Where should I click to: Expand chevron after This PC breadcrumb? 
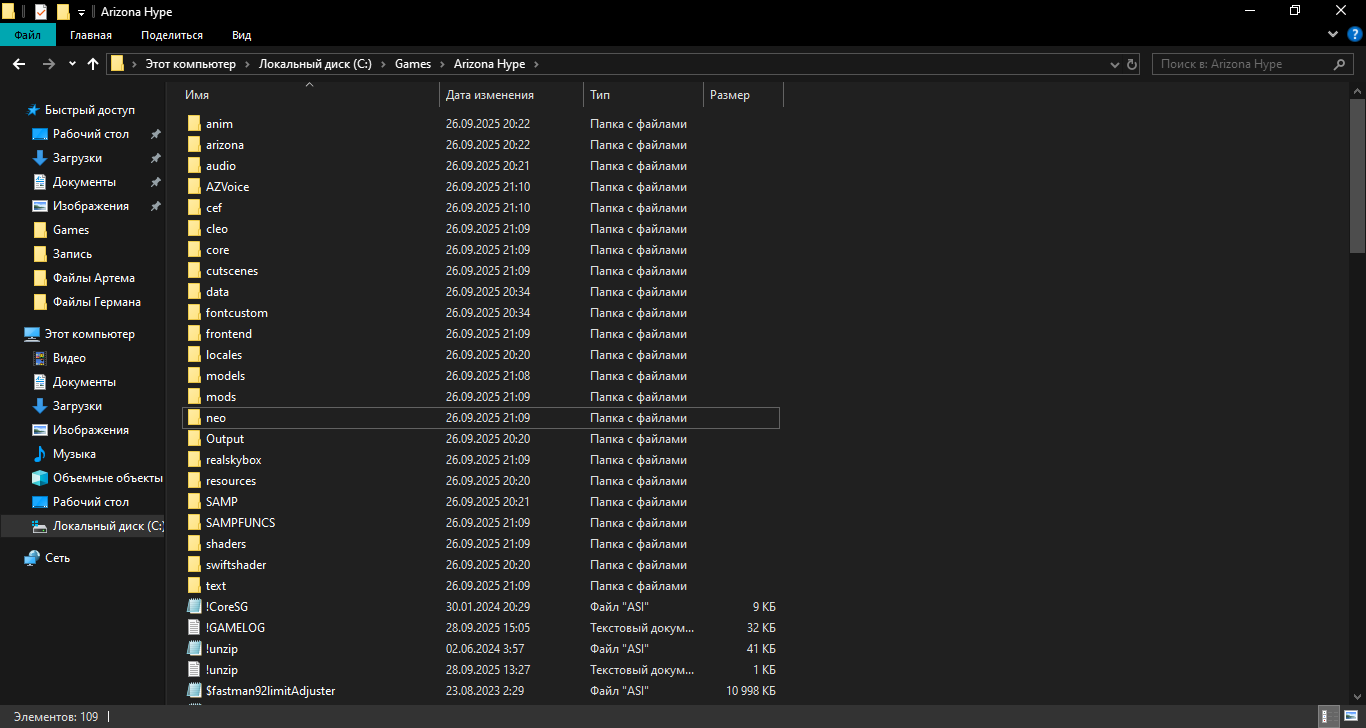point(247,64)
